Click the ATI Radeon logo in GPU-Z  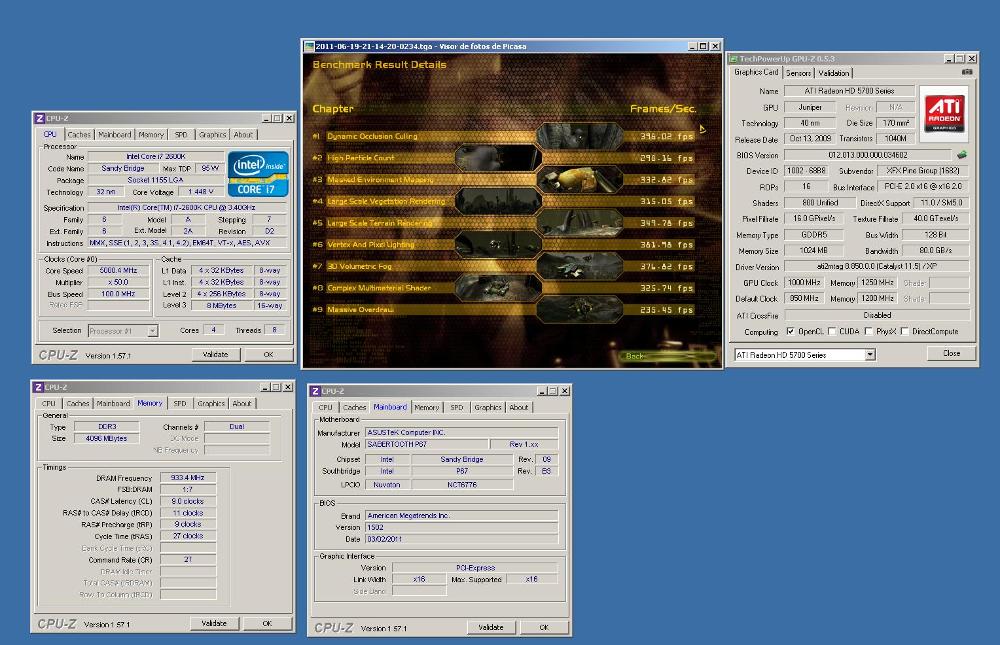tap(945, 114)
